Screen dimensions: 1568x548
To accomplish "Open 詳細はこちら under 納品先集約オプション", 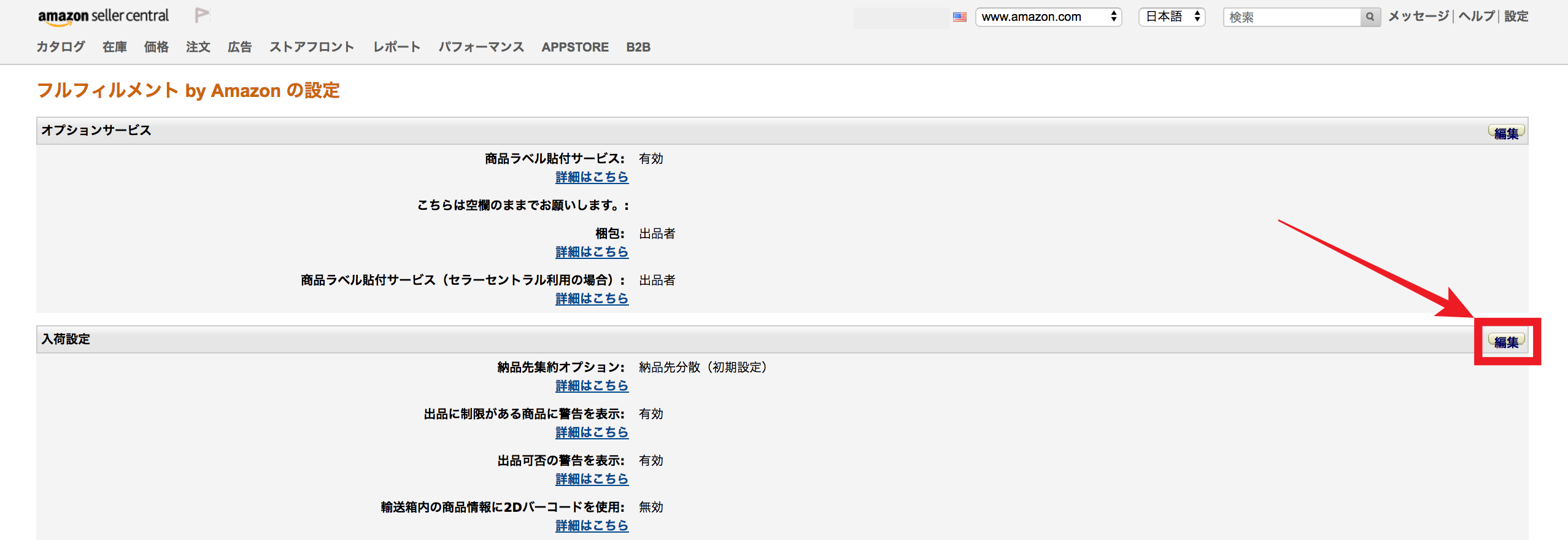I will click(x=592, y=386).
